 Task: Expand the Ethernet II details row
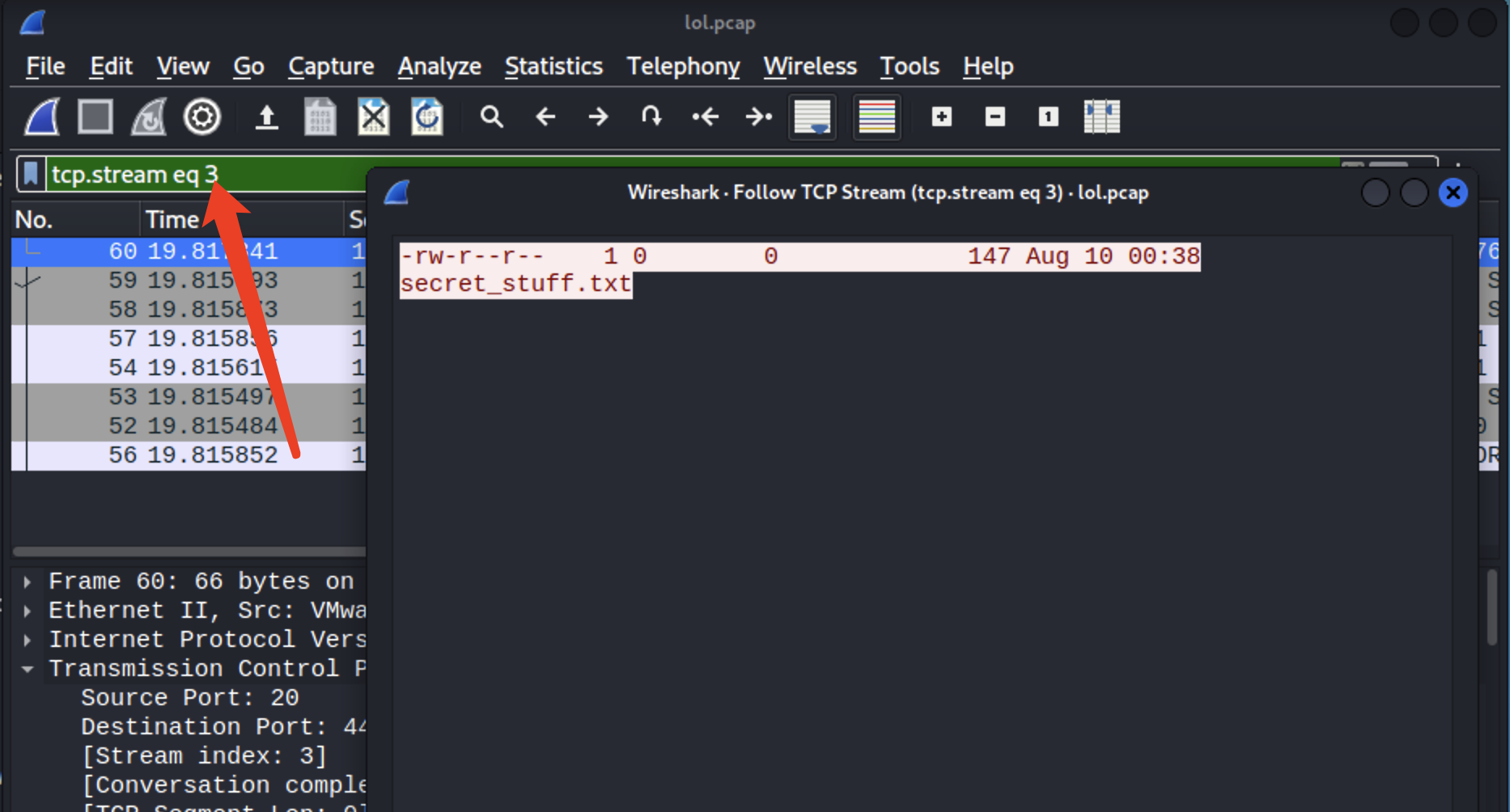tap(28, 611)
